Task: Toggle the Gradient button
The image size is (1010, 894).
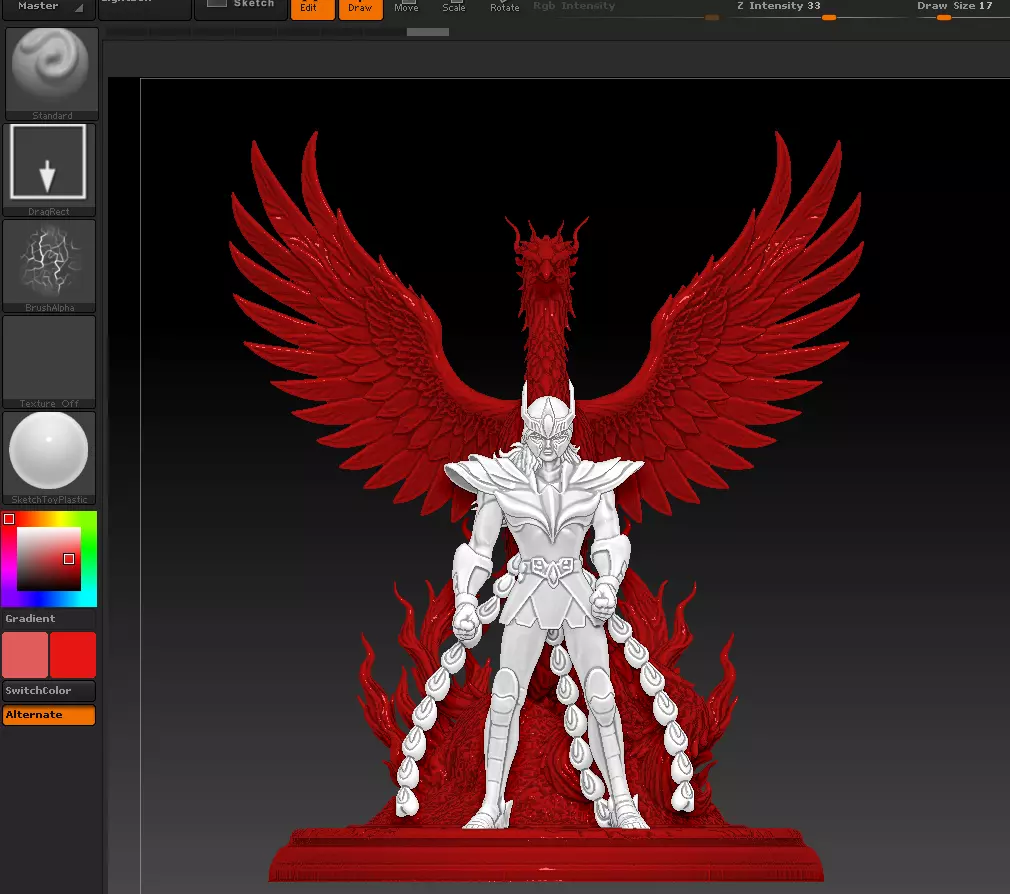Action: point(49,618)
